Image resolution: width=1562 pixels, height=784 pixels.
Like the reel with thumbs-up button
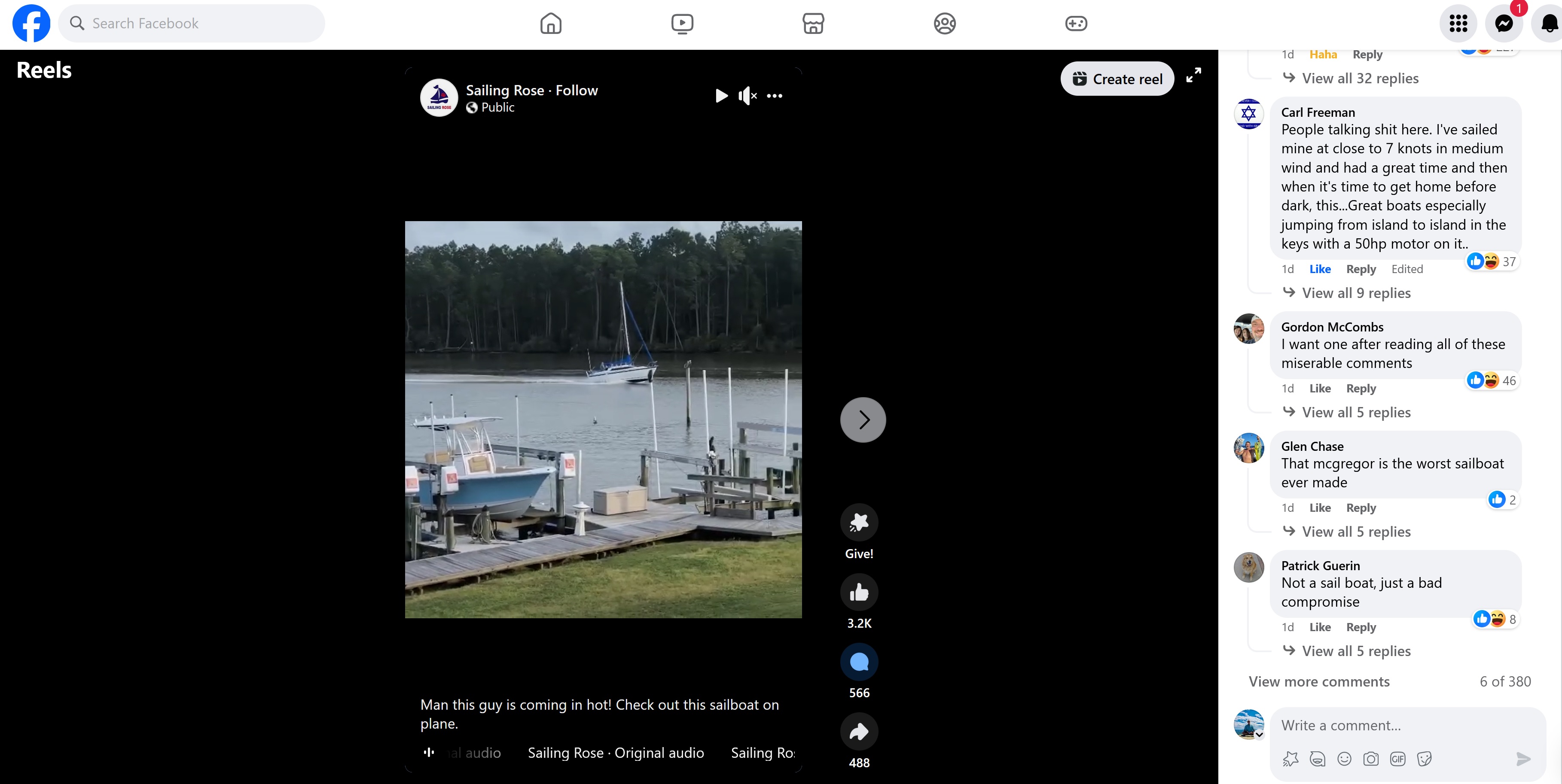pos(859,592)
